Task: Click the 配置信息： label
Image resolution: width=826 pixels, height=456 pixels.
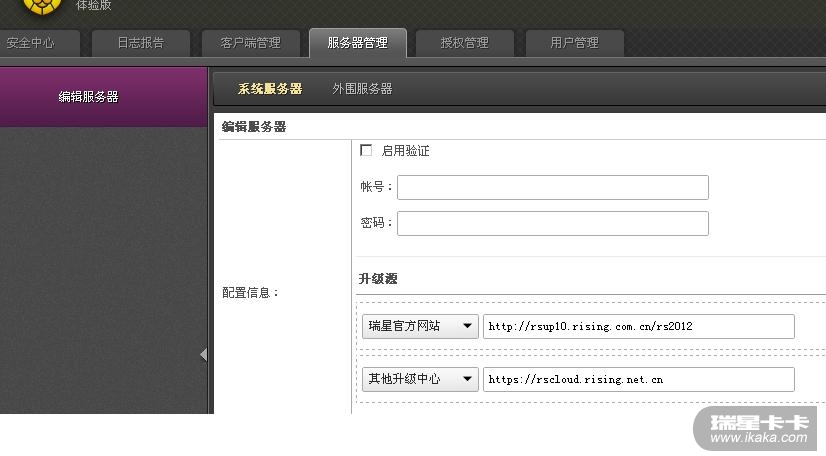Action: click(x=251, y=293)
